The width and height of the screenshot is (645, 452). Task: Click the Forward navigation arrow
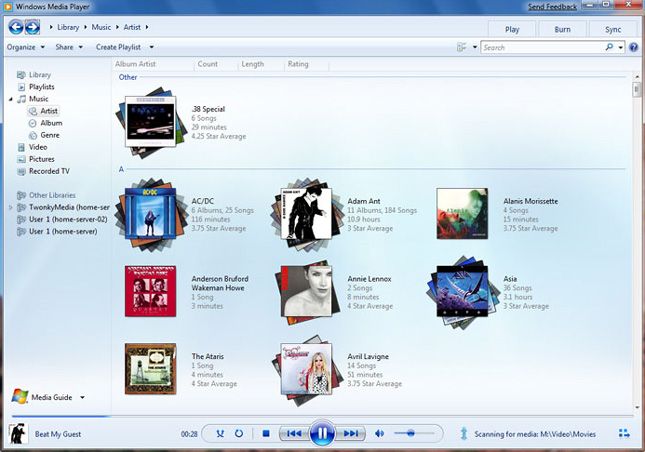pyautogui.click(x=32, y=27)
